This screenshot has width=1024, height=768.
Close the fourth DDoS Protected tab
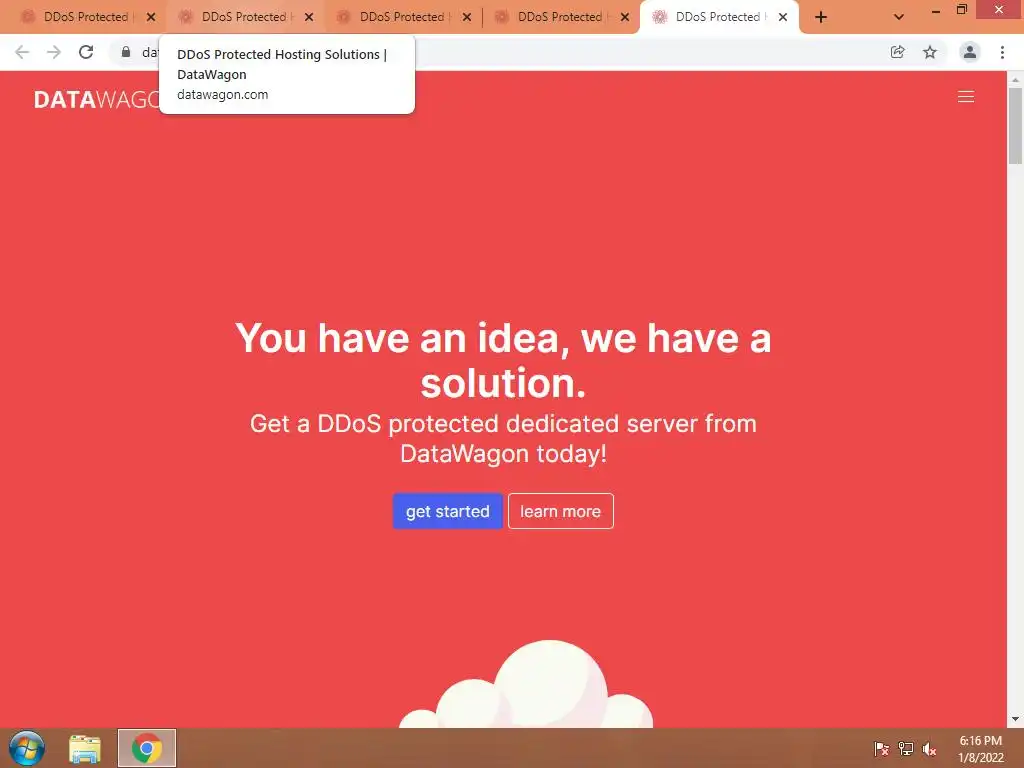point(625,17)
